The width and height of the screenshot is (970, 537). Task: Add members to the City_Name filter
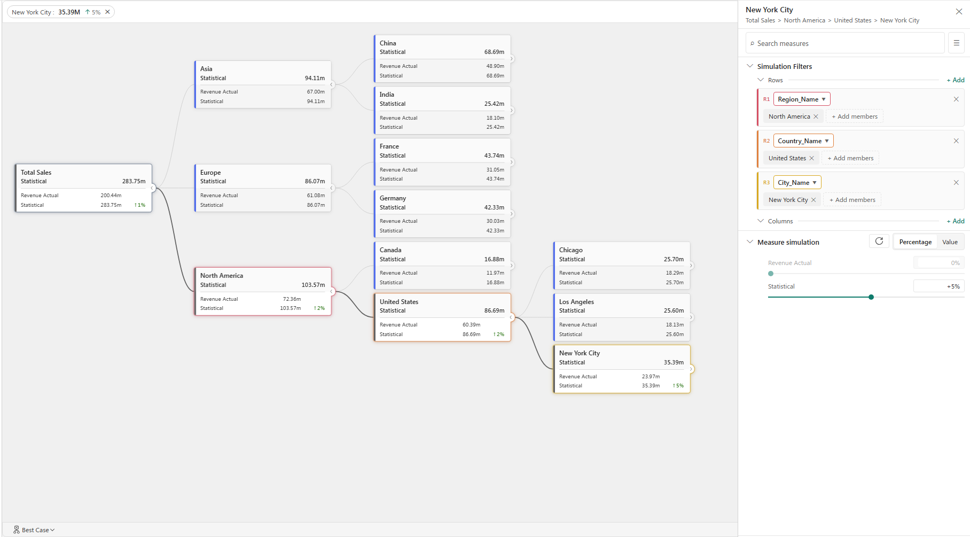[852, 200]
